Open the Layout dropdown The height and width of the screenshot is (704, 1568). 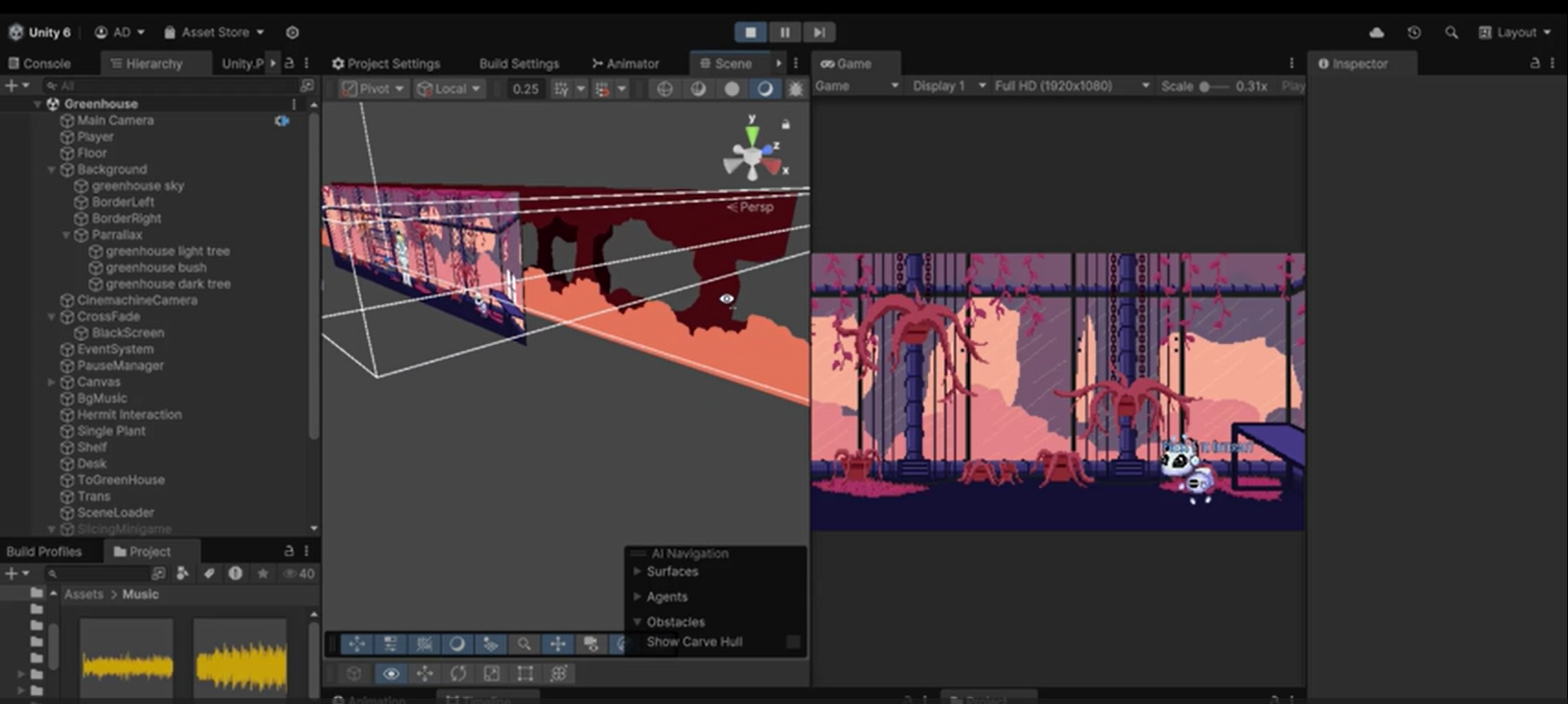coord(1515,32)
